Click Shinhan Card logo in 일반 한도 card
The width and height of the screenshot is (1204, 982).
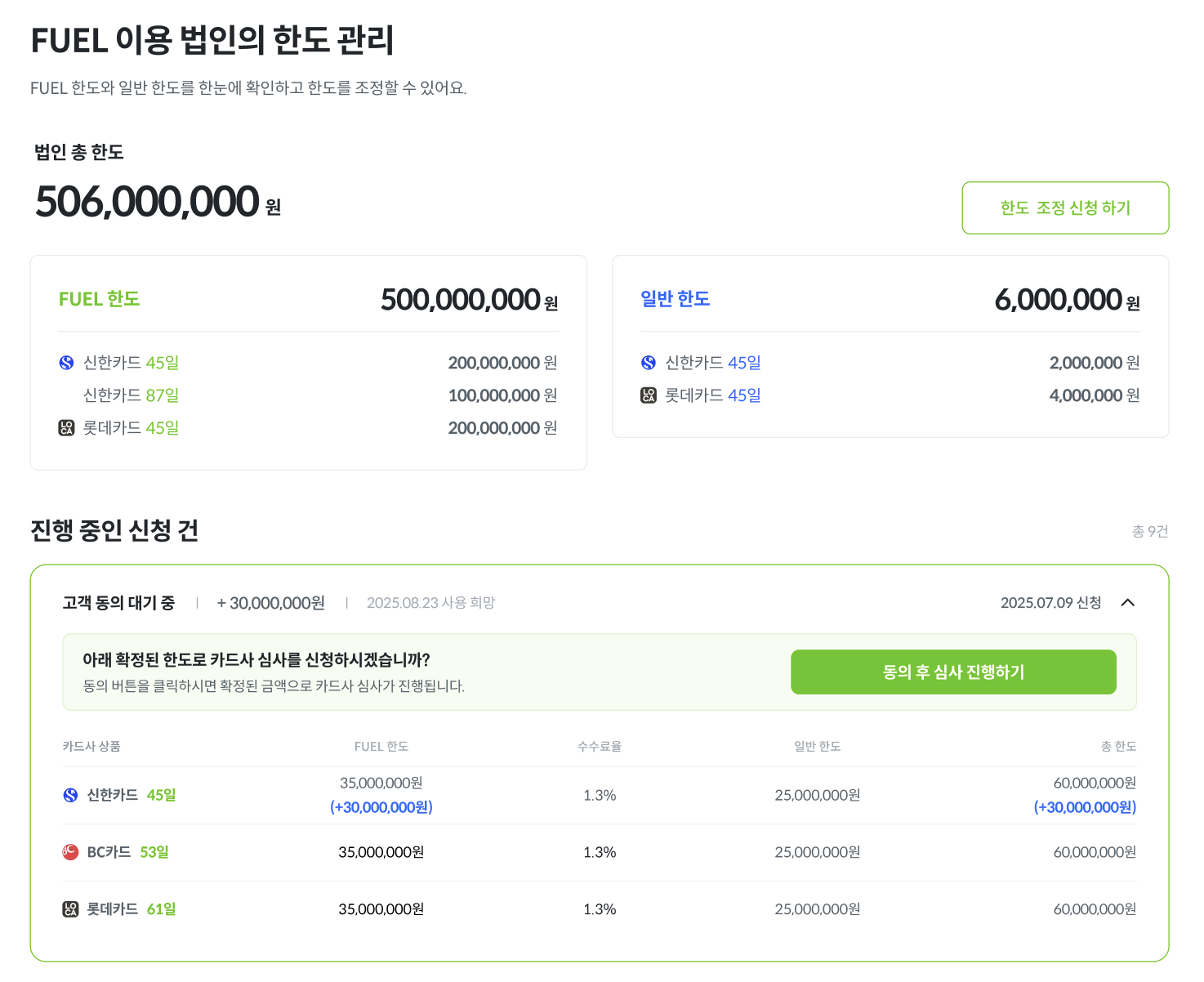tap(649, 363)
